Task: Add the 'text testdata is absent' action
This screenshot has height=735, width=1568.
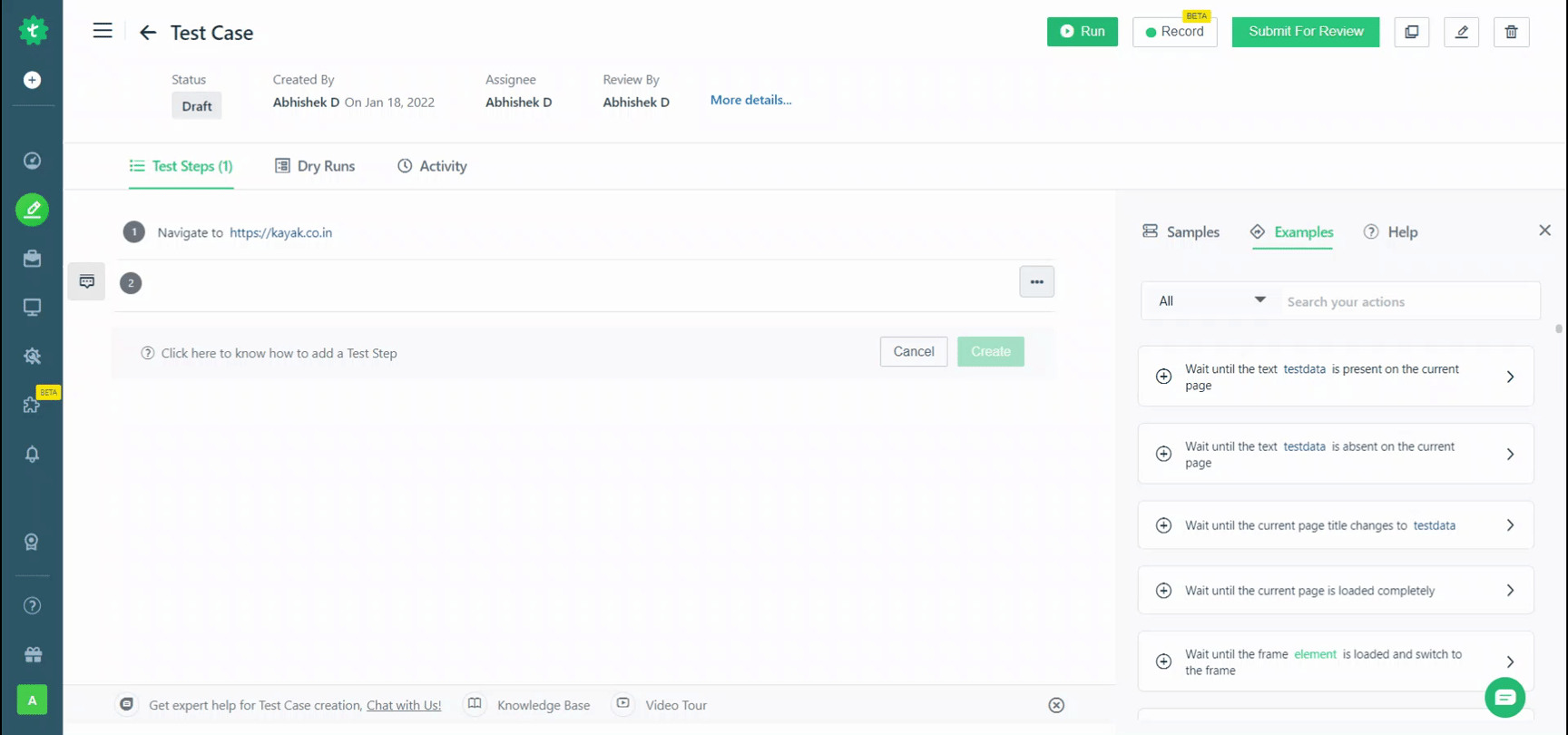Action: pos(1163,454)
